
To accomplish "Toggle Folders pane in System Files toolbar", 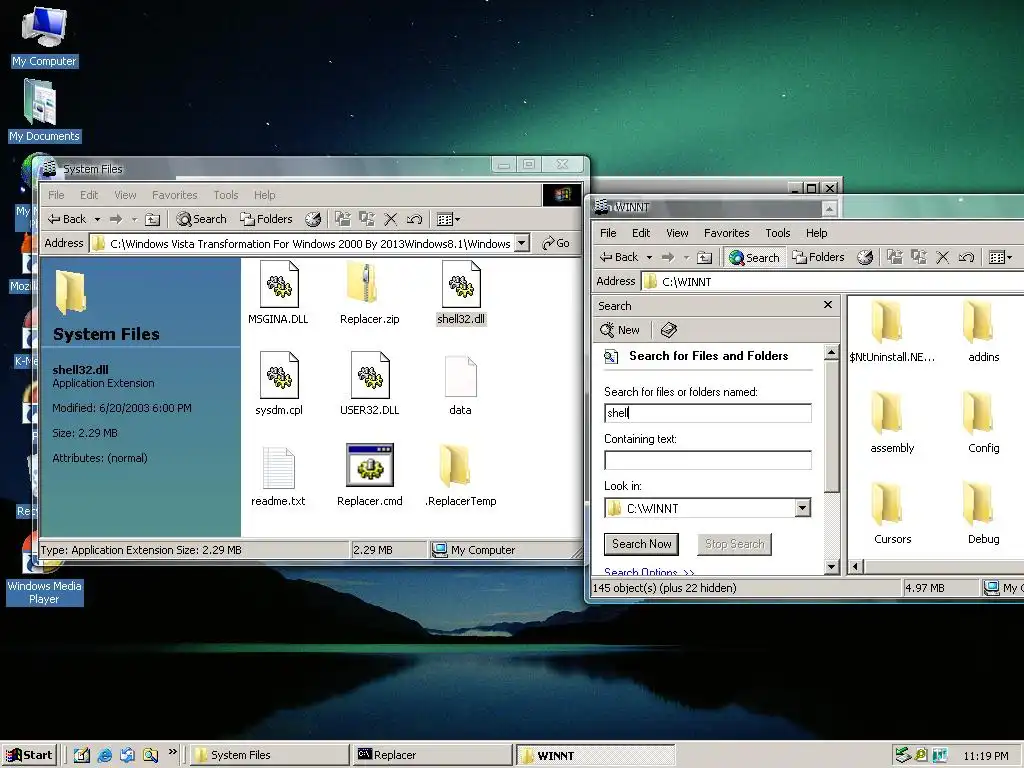I will pyautogui.click(x=266, y=219).
